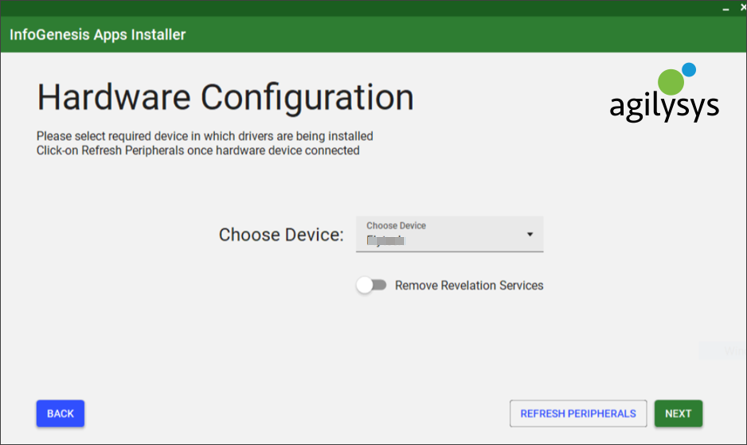Minimize the installer window
The height and width of the screenshot is (445, 747).
726,9
